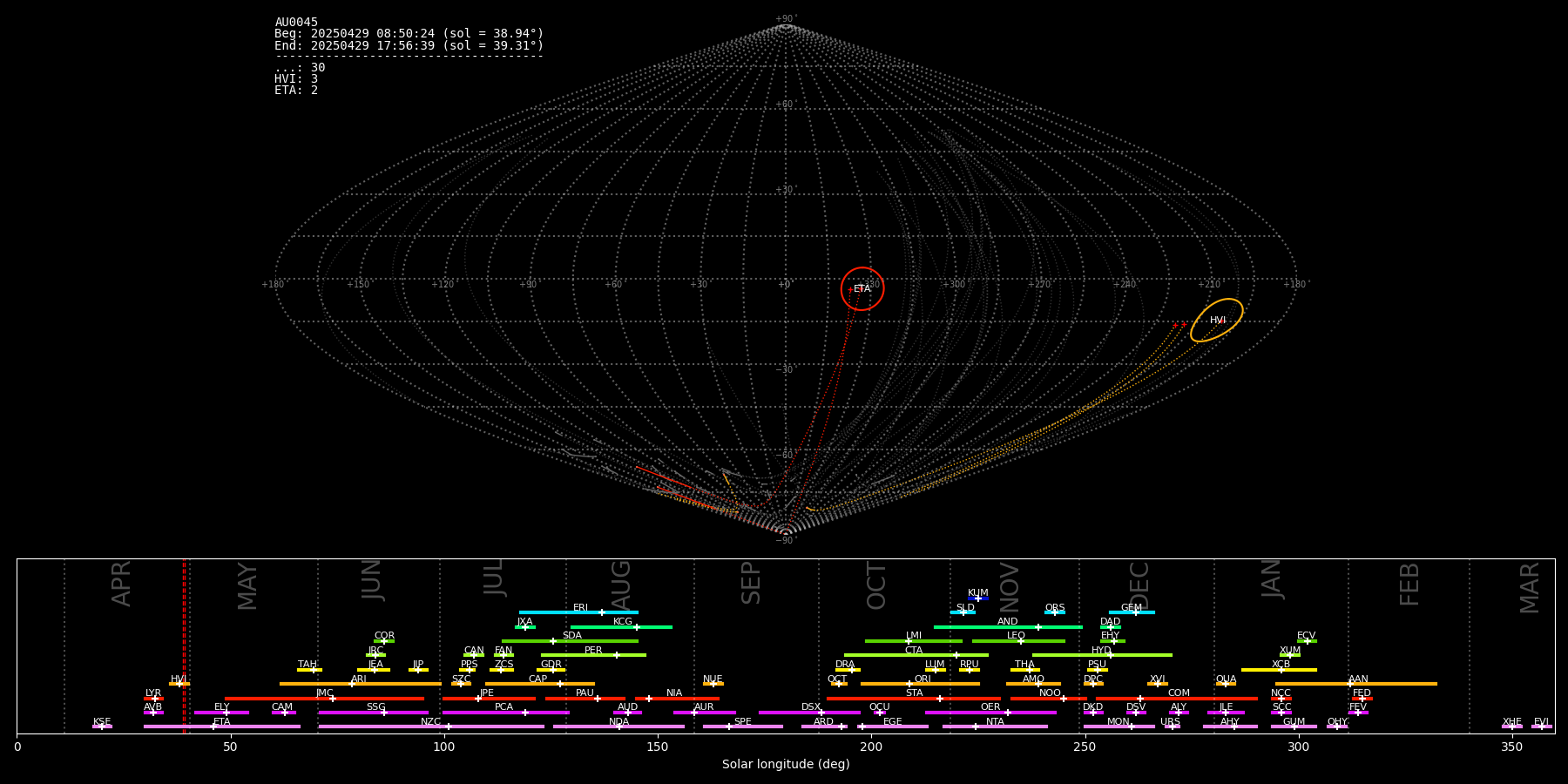The image size is (1568, 784).
Task: Select the NTA pink shower bar
Action: click(995, 727)
